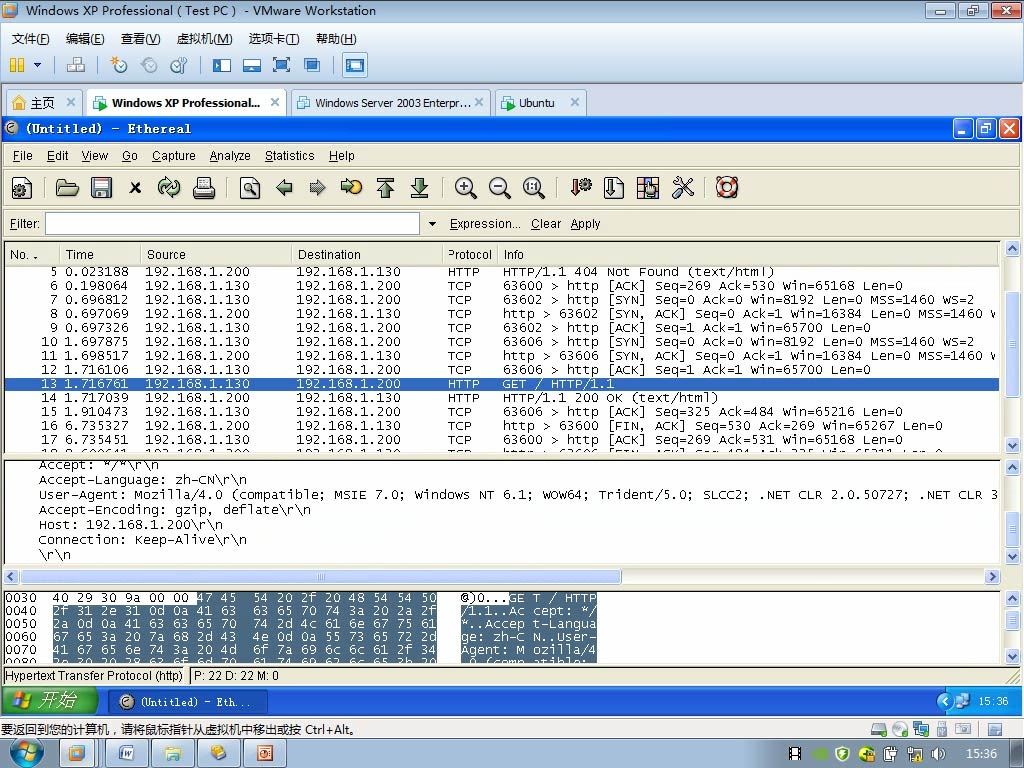
Task: Jump to last packet icon
Action: [x=419, y=188]
